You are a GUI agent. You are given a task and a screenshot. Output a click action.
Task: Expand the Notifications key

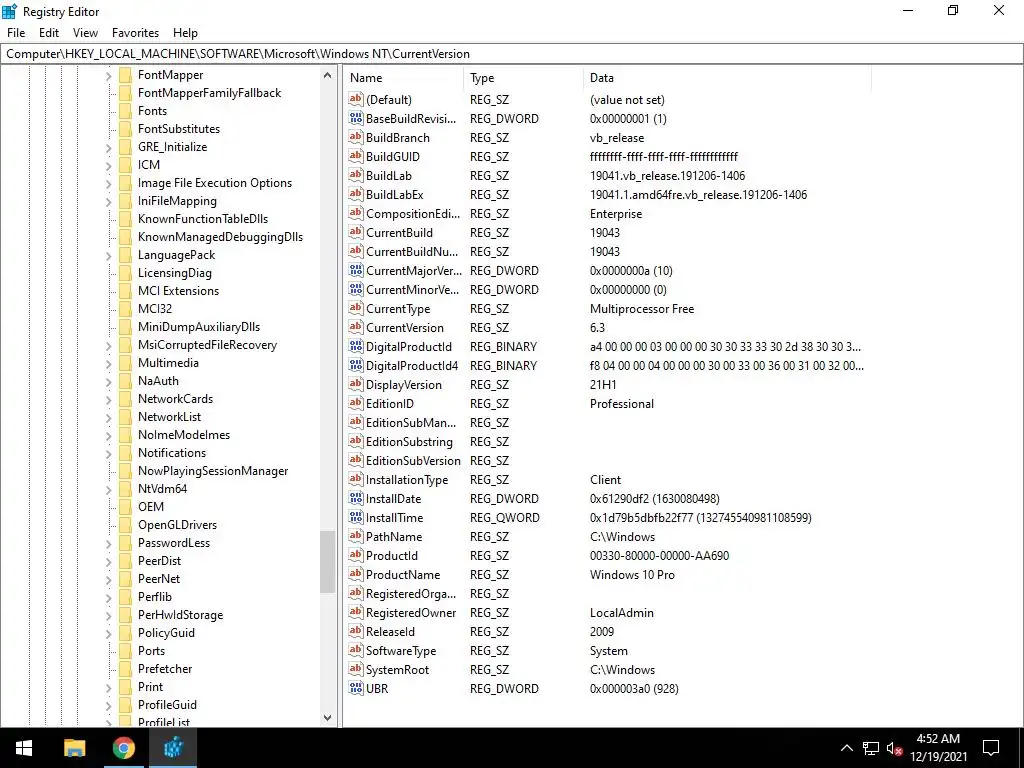click(108, 454)
